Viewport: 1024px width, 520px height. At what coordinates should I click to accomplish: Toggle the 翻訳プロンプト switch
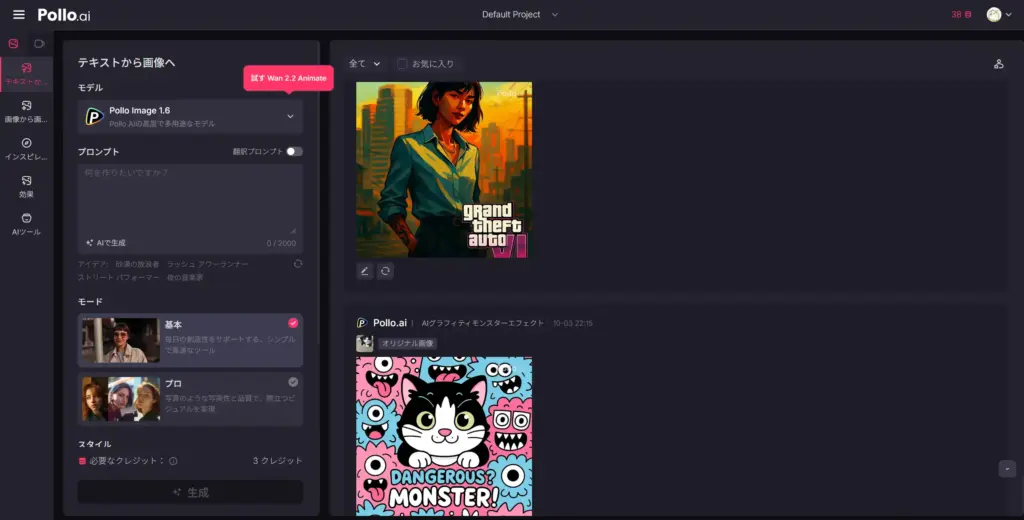pos(294,152)
